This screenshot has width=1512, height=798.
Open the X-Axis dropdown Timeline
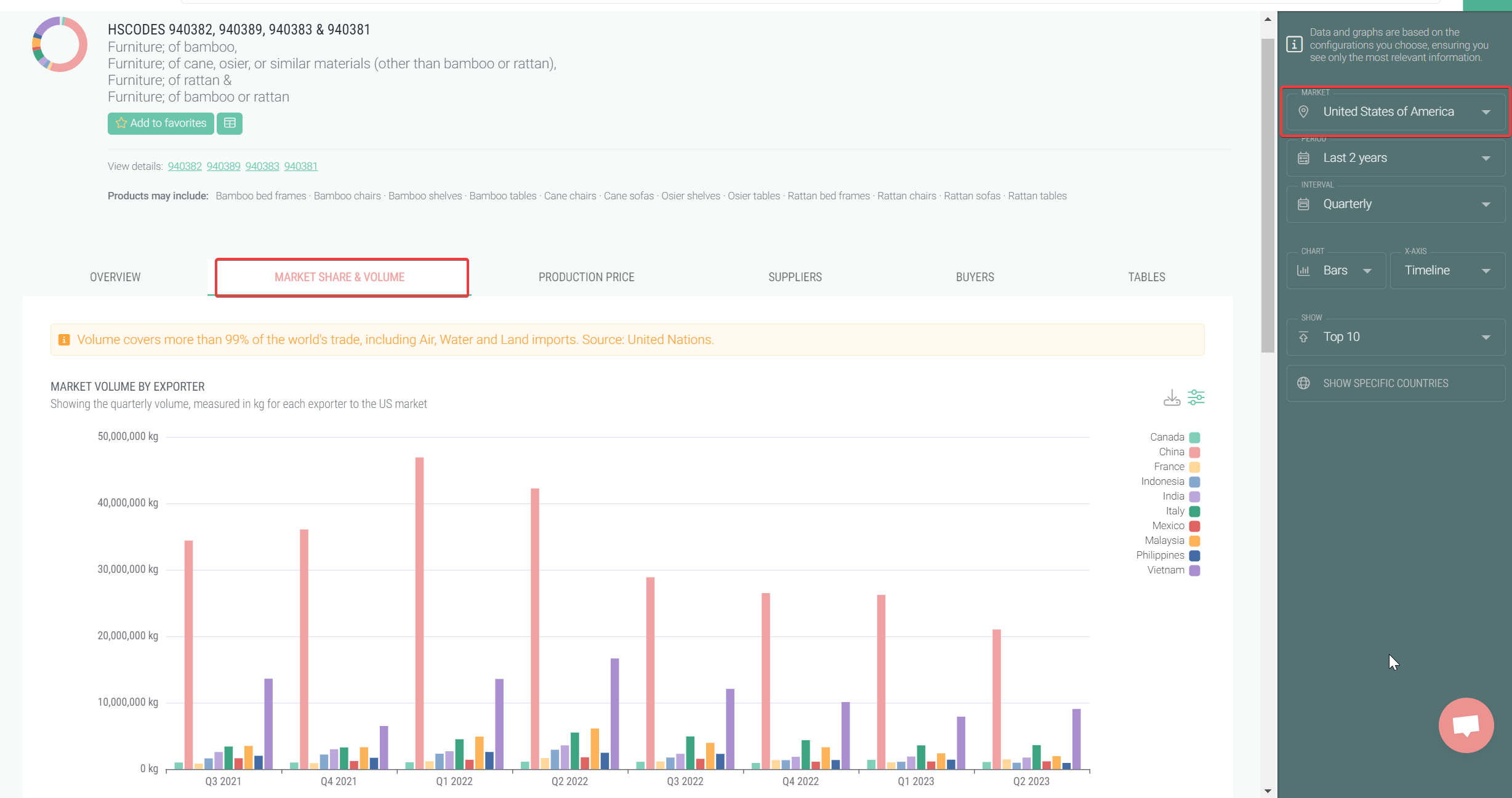(1447, 270)
